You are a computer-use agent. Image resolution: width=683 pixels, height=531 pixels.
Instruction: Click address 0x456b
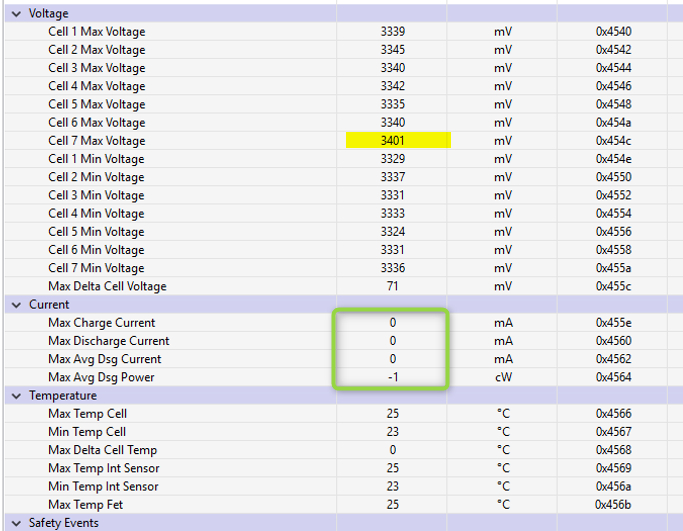coord(613,505)
